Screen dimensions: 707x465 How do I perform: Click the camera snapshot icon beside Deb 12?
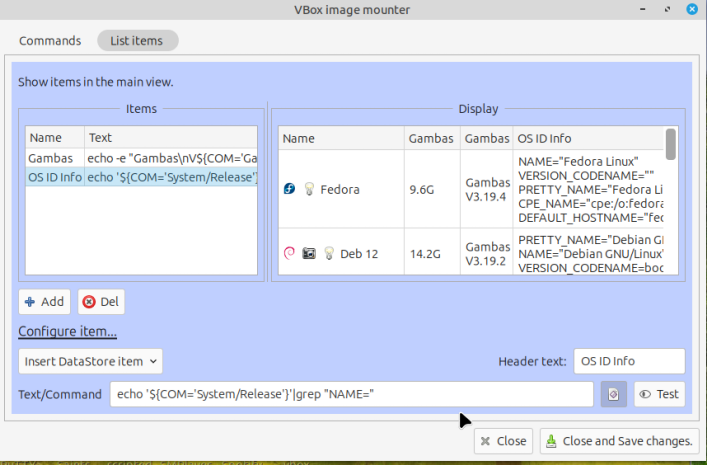click(x=309, y=254)
